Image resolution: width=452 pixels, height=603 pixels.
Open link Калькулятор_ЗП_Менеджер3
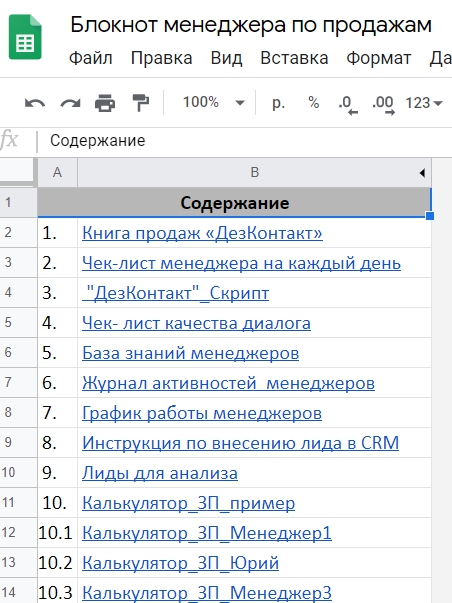(x=207, y=593)
